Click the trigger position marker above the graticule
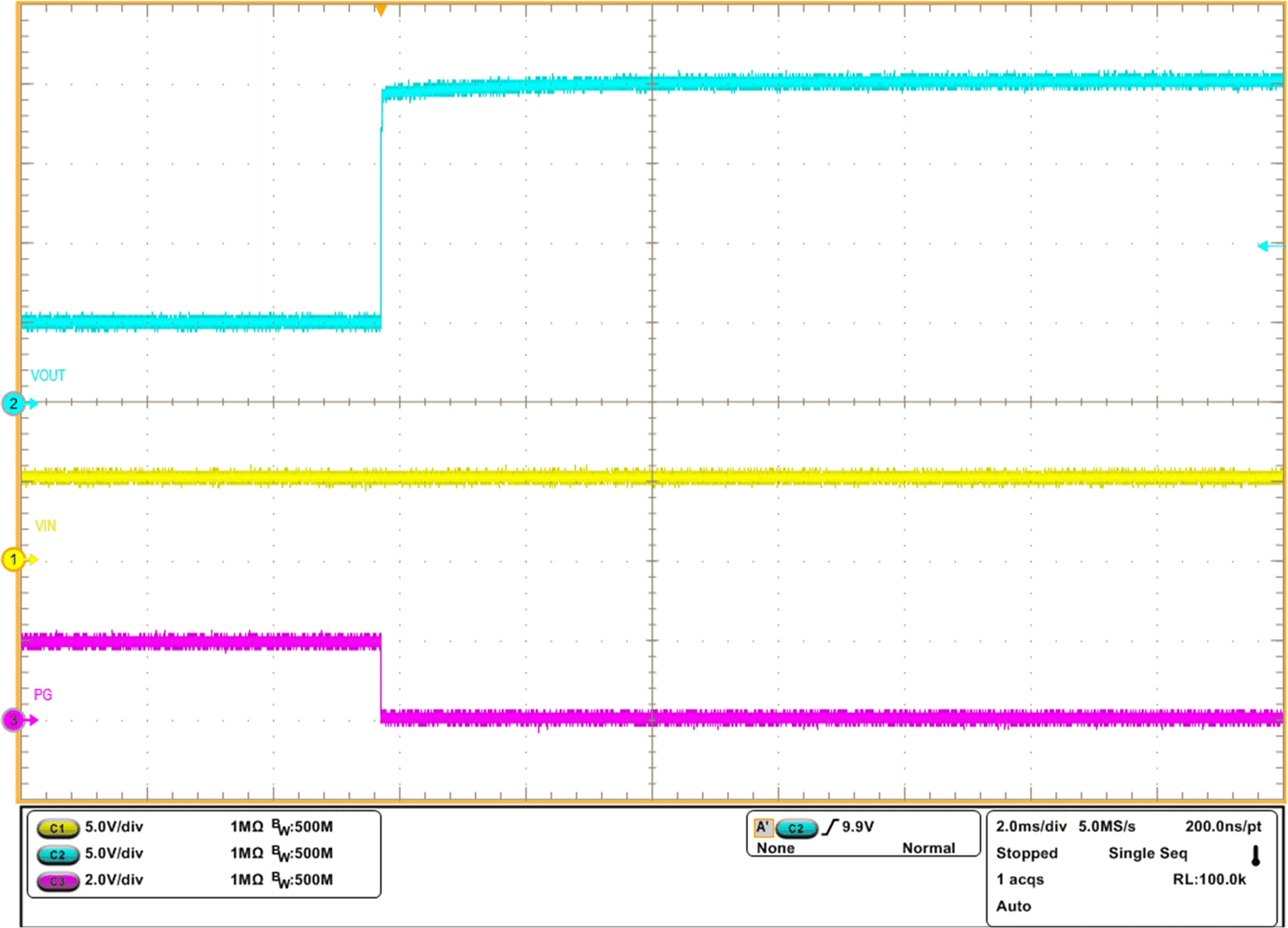The width and height of the screenshot is (1288, 928). [x=381, y=10]
